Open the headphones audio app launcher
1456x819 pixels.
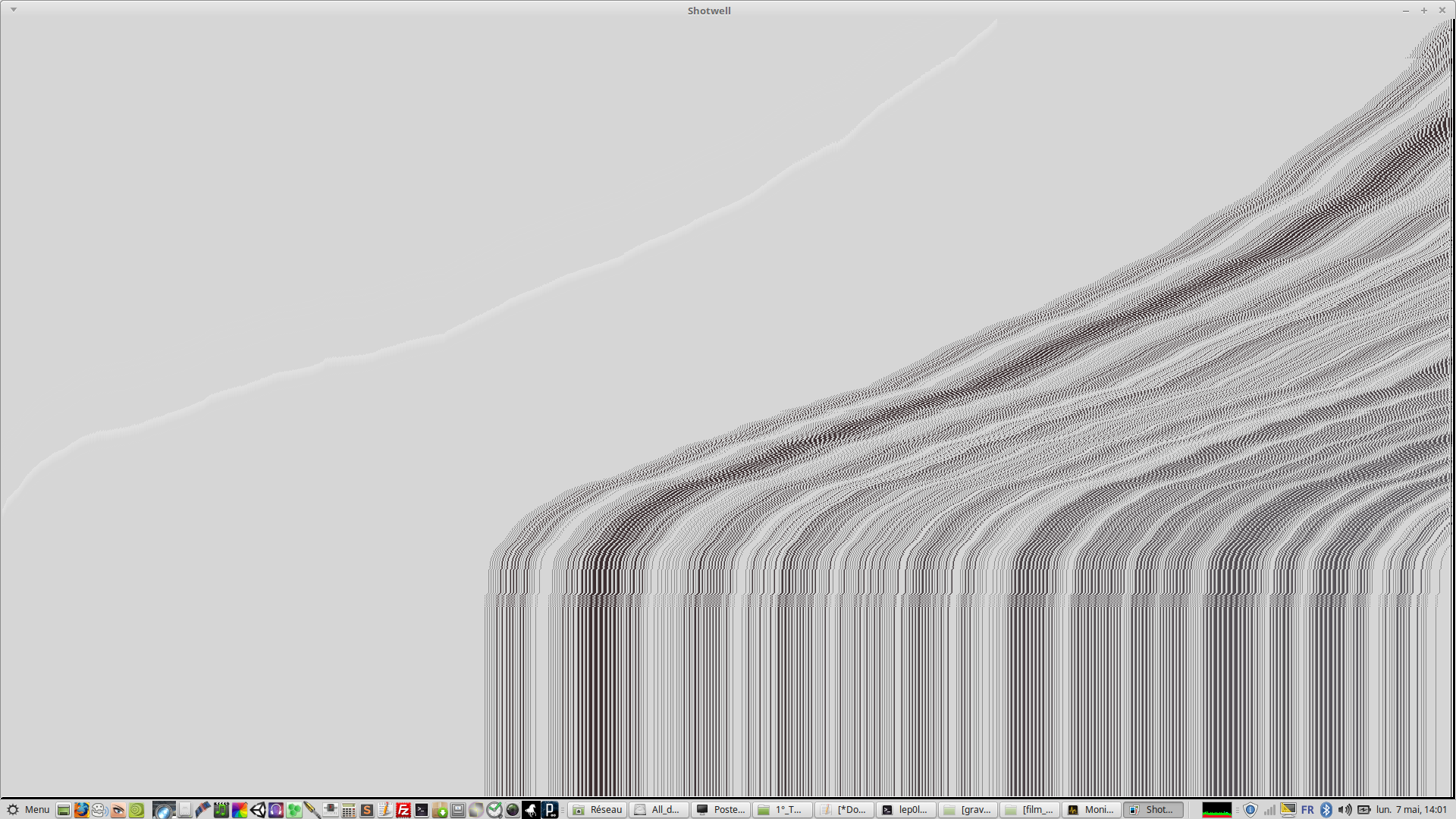point(276,809)
